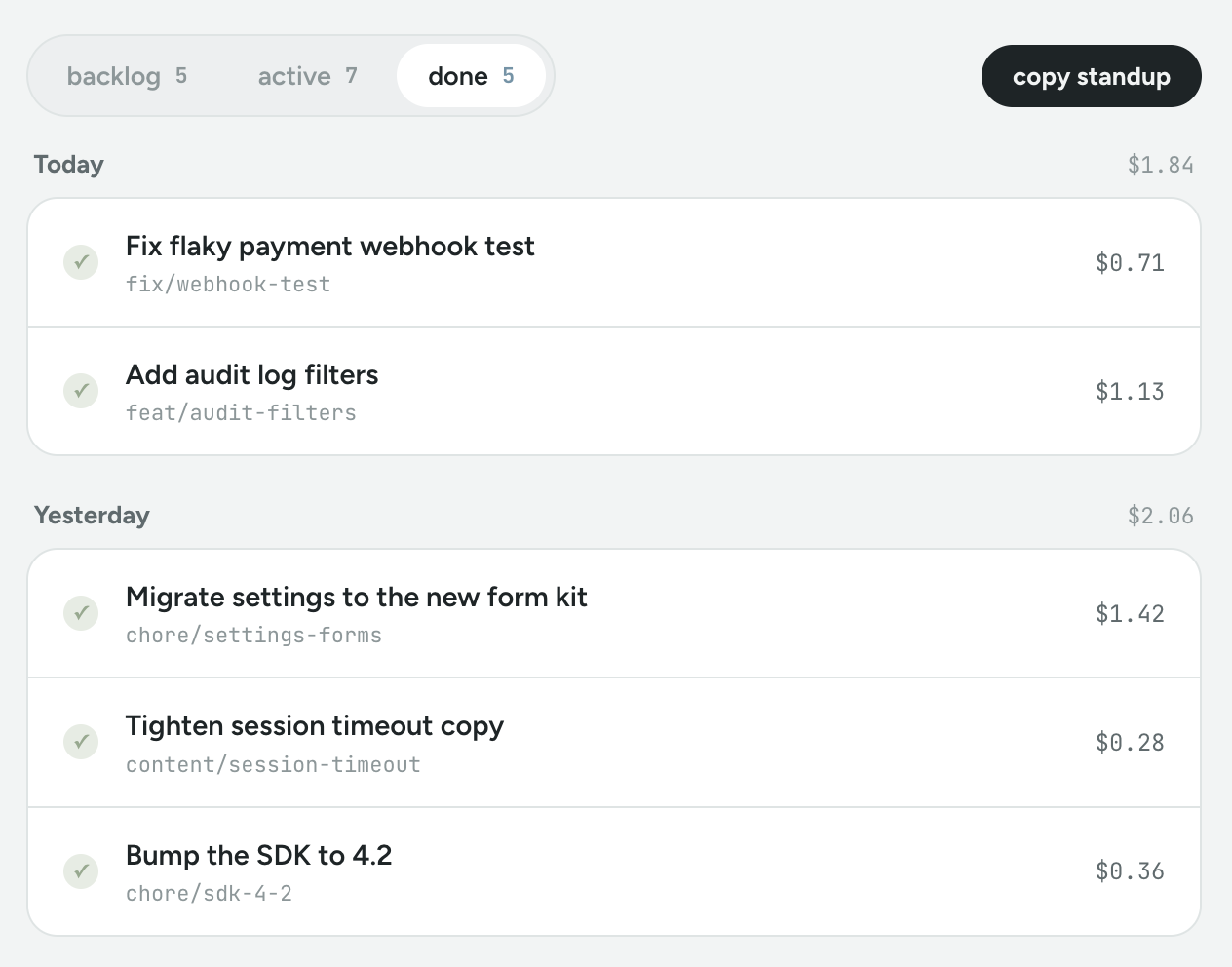Image resolution: width=1232 pixels, height=967 pixels.
Task: Uncheck the Tighten session timeout copy task
Action: pos(81,742)
